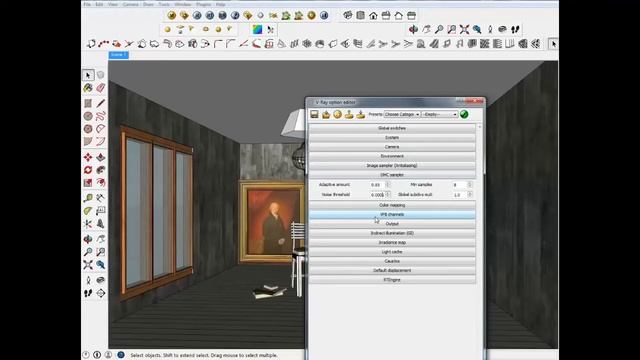Open the Empty preset dropdown

[x=440, y=114]
